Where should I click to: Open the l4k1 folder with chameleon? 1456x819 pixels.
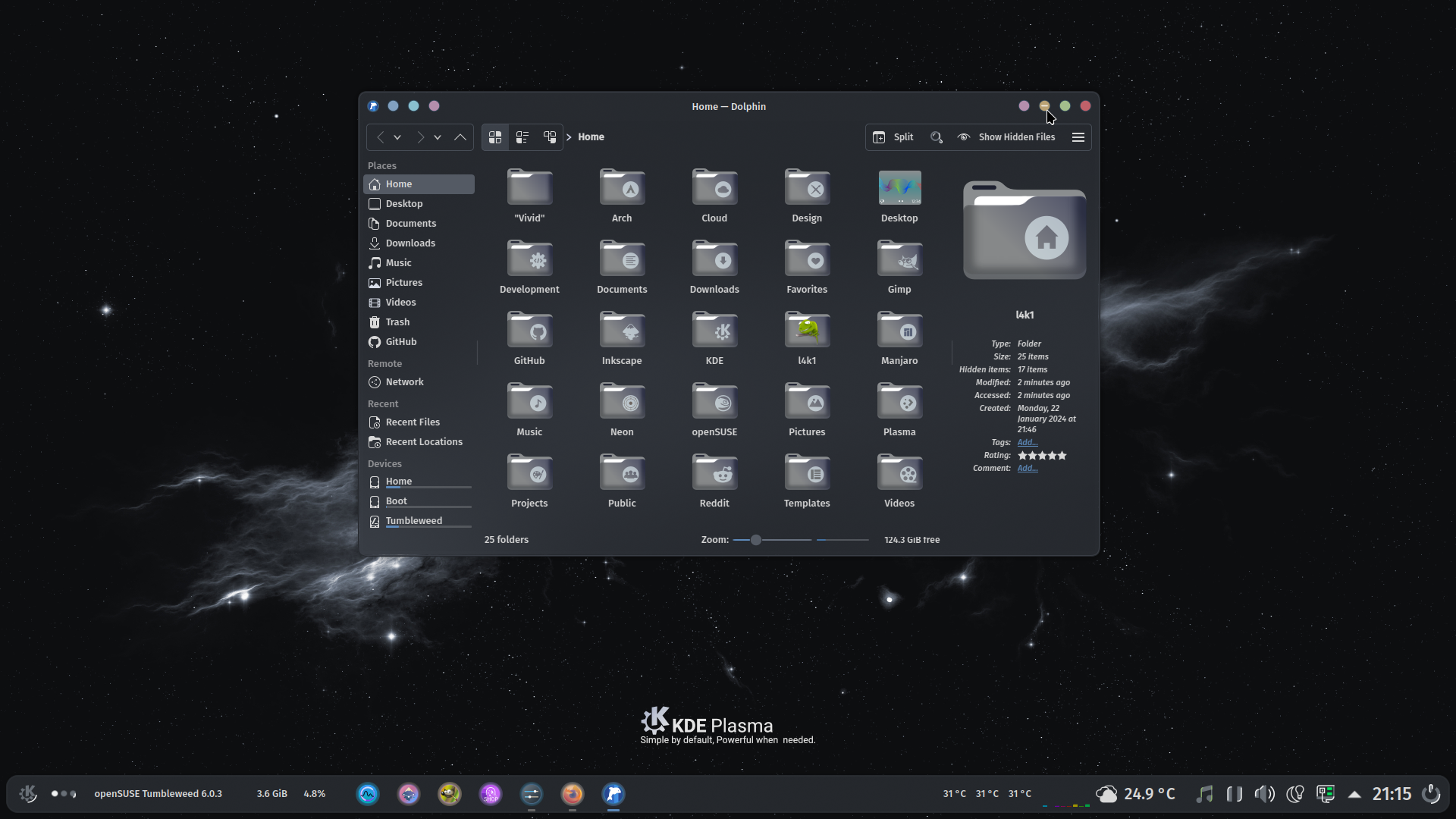tap(807, 338)
